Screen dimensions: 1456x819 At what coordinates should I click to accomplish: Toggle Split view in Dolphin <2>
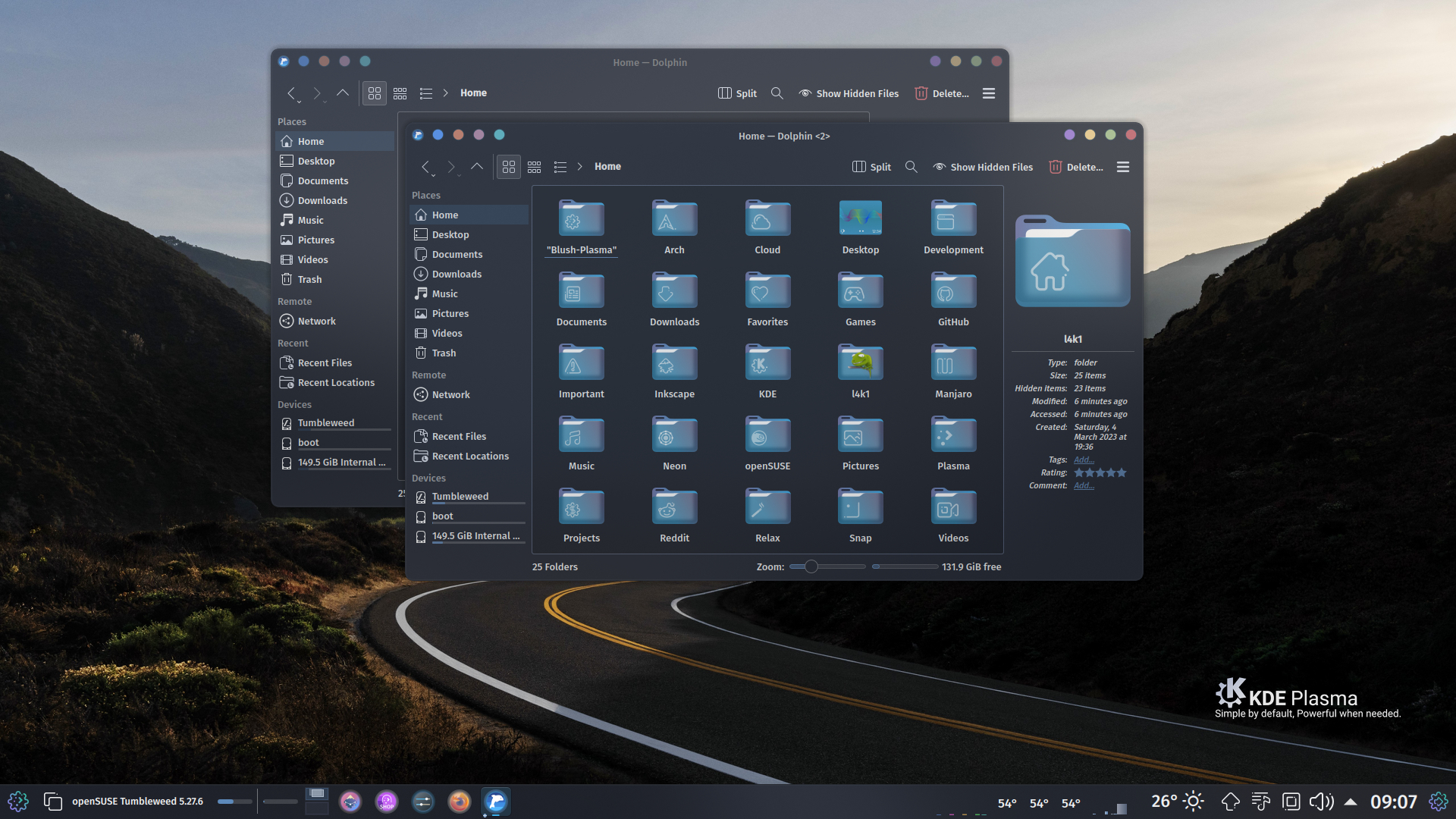pyautogui.click(x=871, y=167)
